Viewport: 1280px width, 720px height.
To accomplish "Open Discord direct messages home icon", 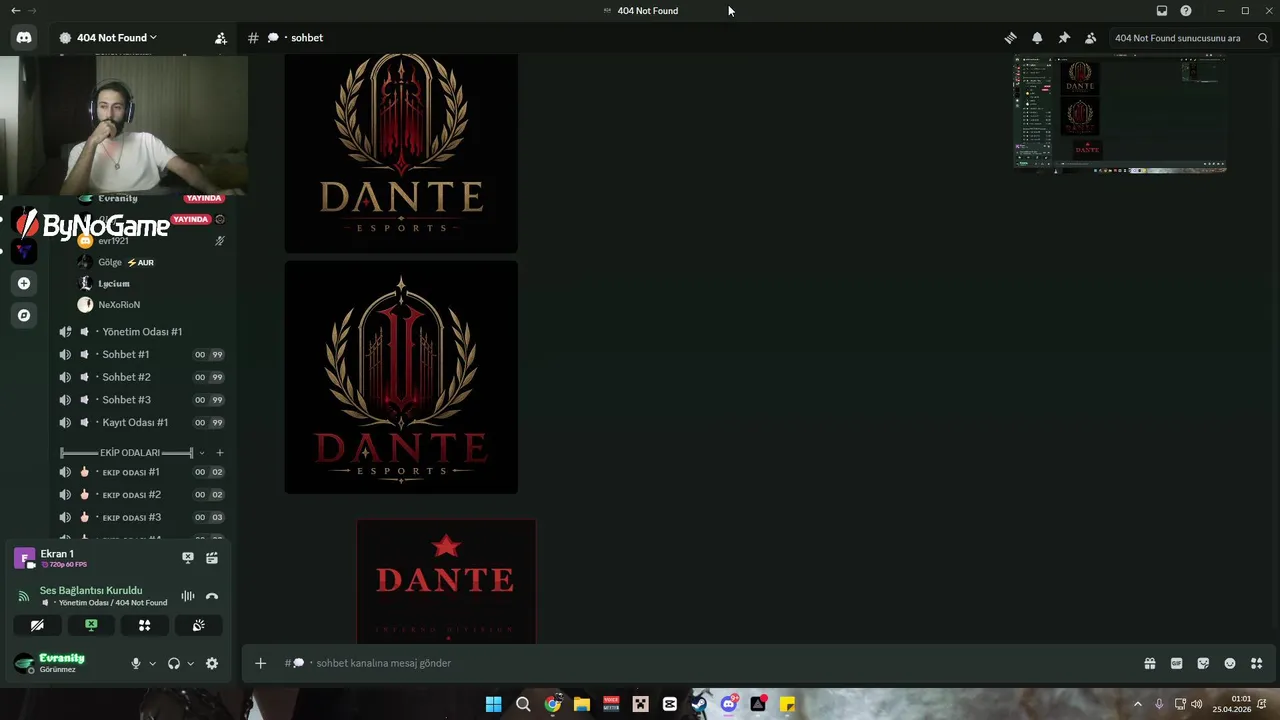I will pos(24,38).
